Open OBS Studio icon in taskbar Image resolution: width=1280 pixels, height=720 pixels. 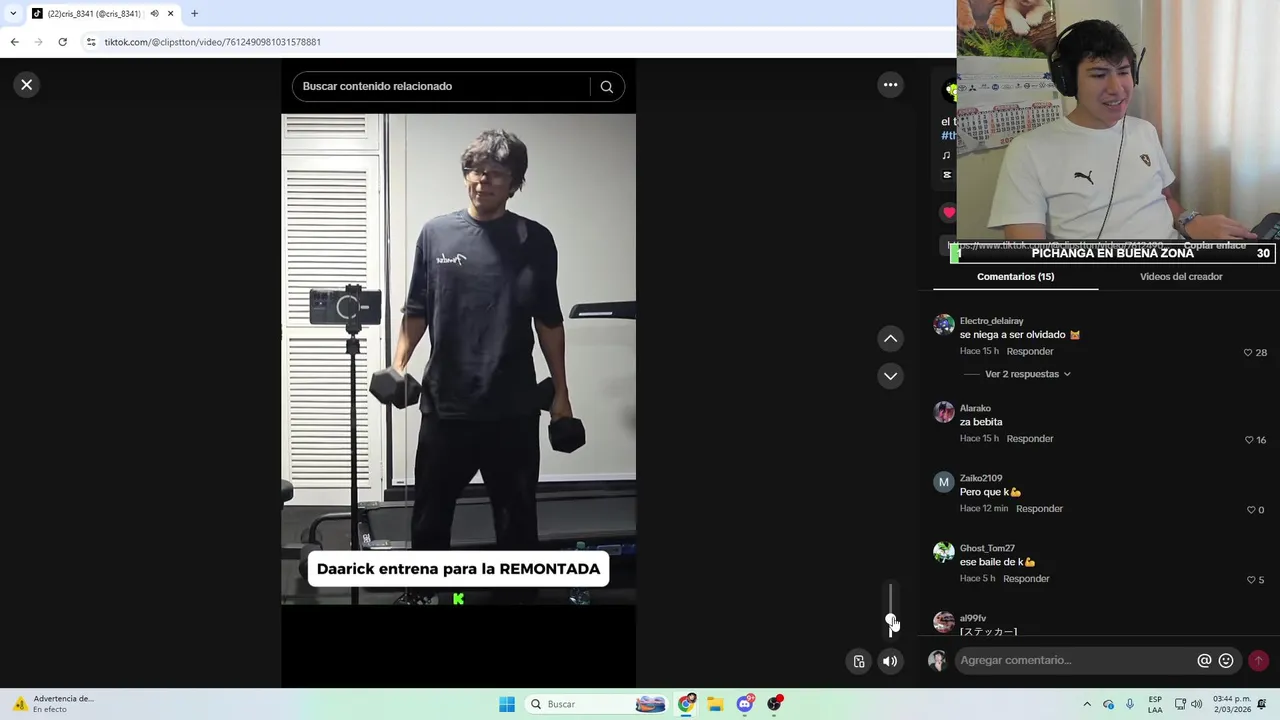click(x=774, y=704)
